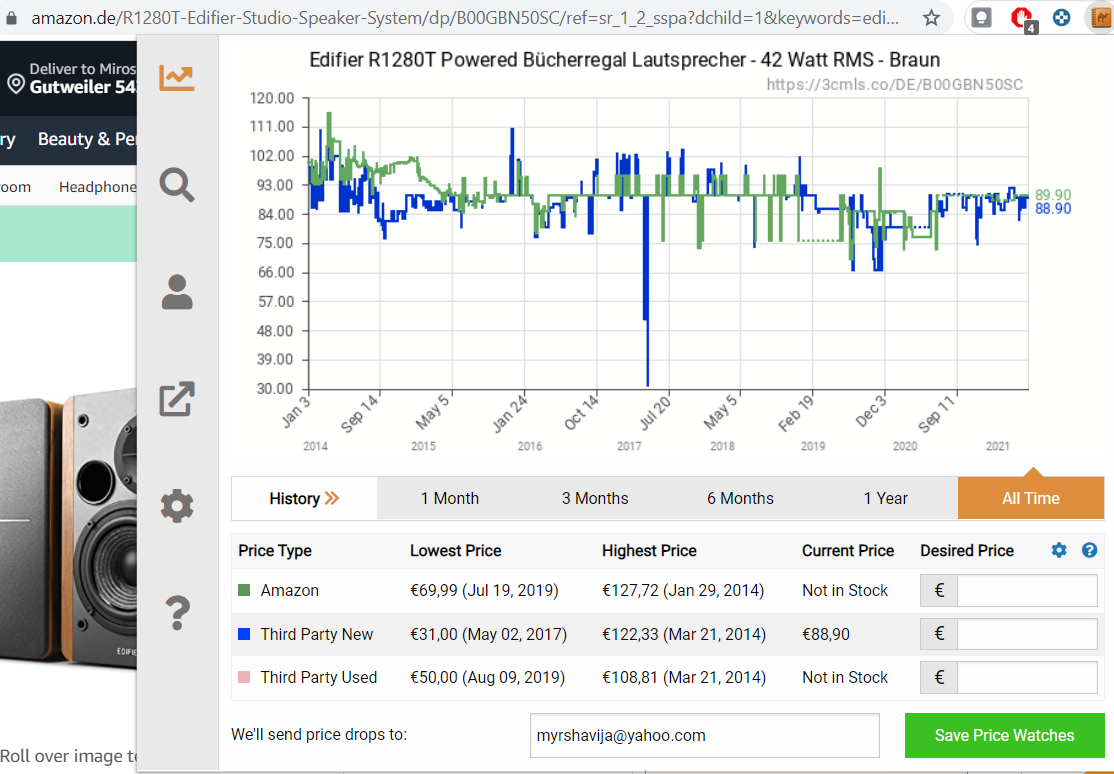This screenshot has width=1114, height=774.
Task: Open the 3cmls.co product link
Action: point(894,85)
